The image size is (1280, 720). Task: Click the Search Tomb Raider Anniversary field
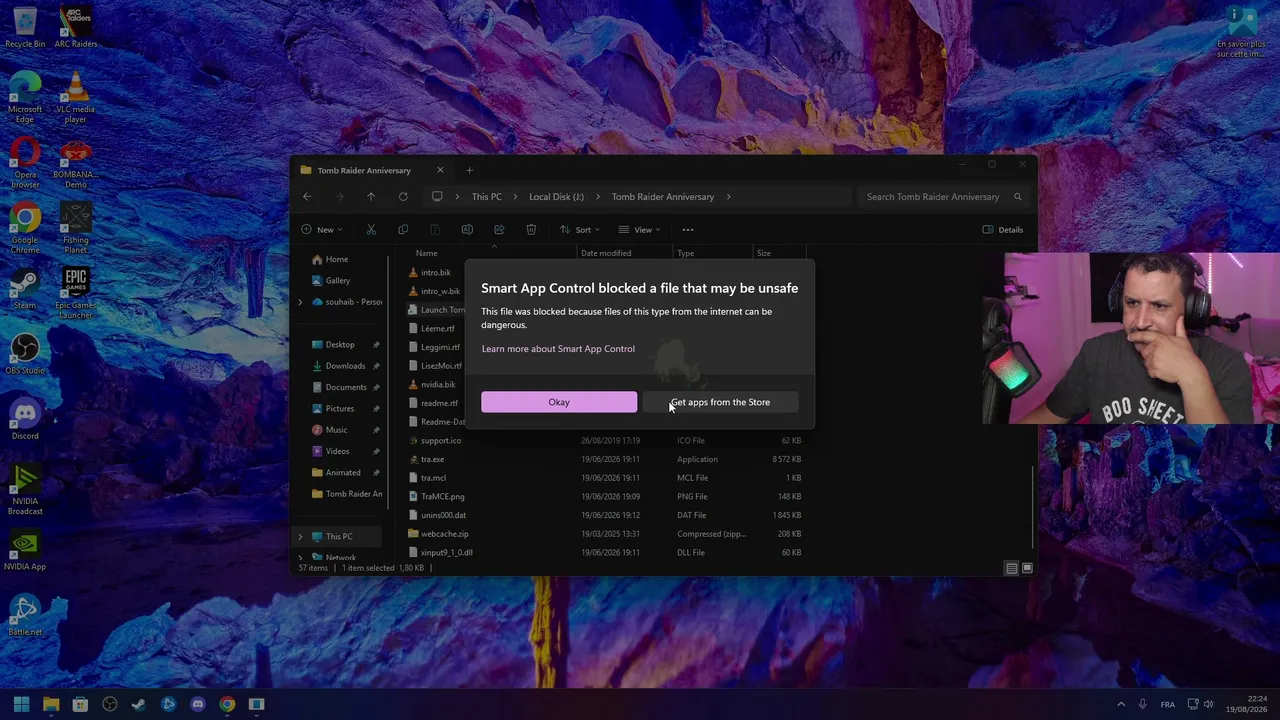click(944, 197)
